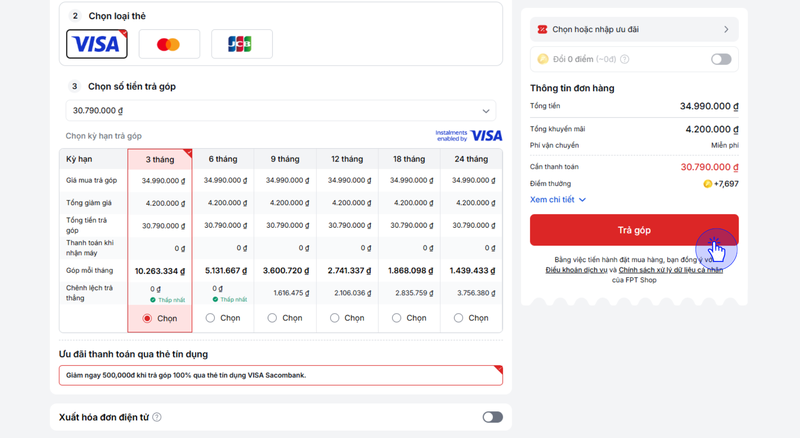Open the Chính sách xử lý dữ liệu cá nhân link

(670, 270)
